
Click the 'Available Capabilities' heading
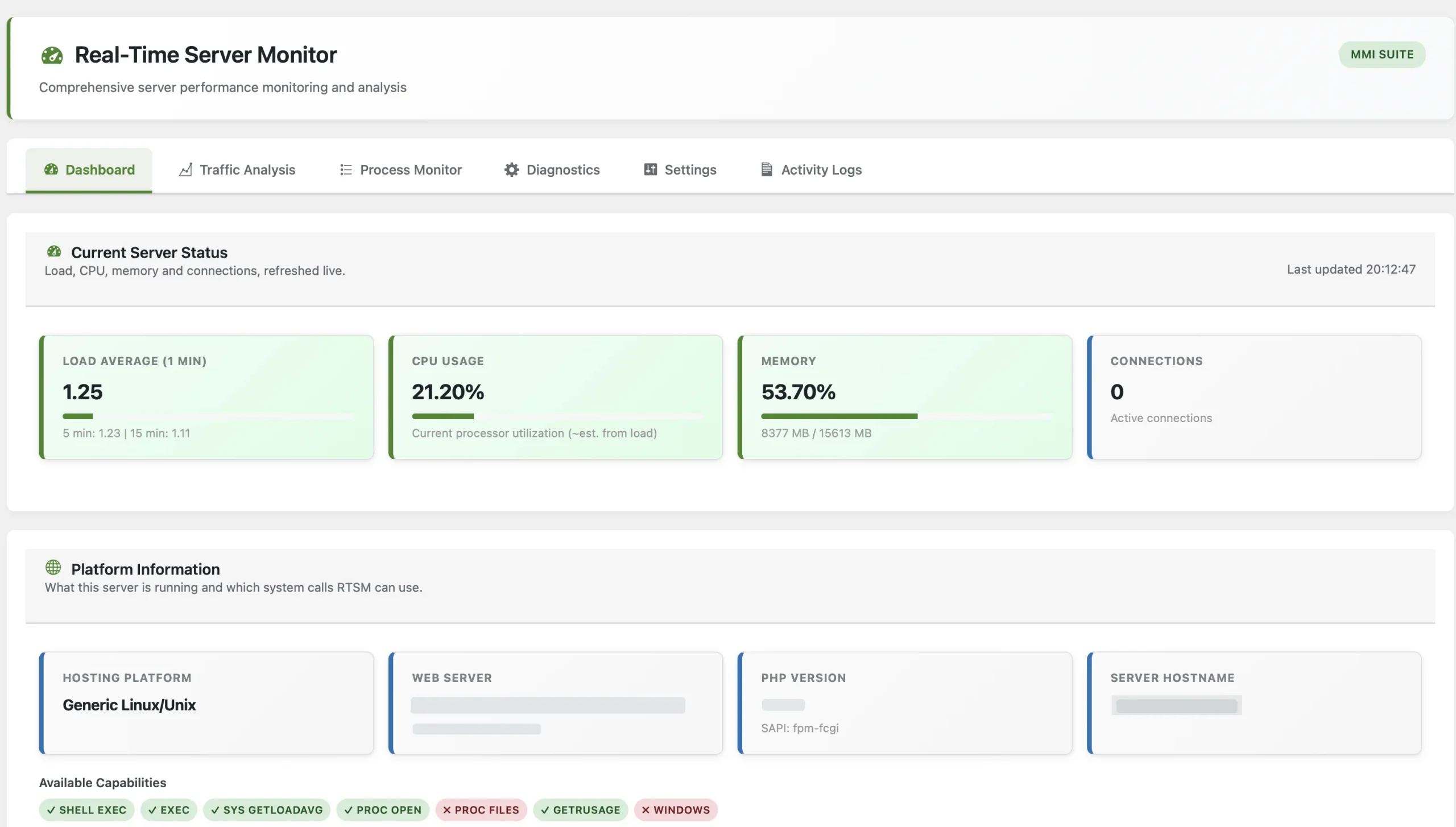tap(102, 783)
